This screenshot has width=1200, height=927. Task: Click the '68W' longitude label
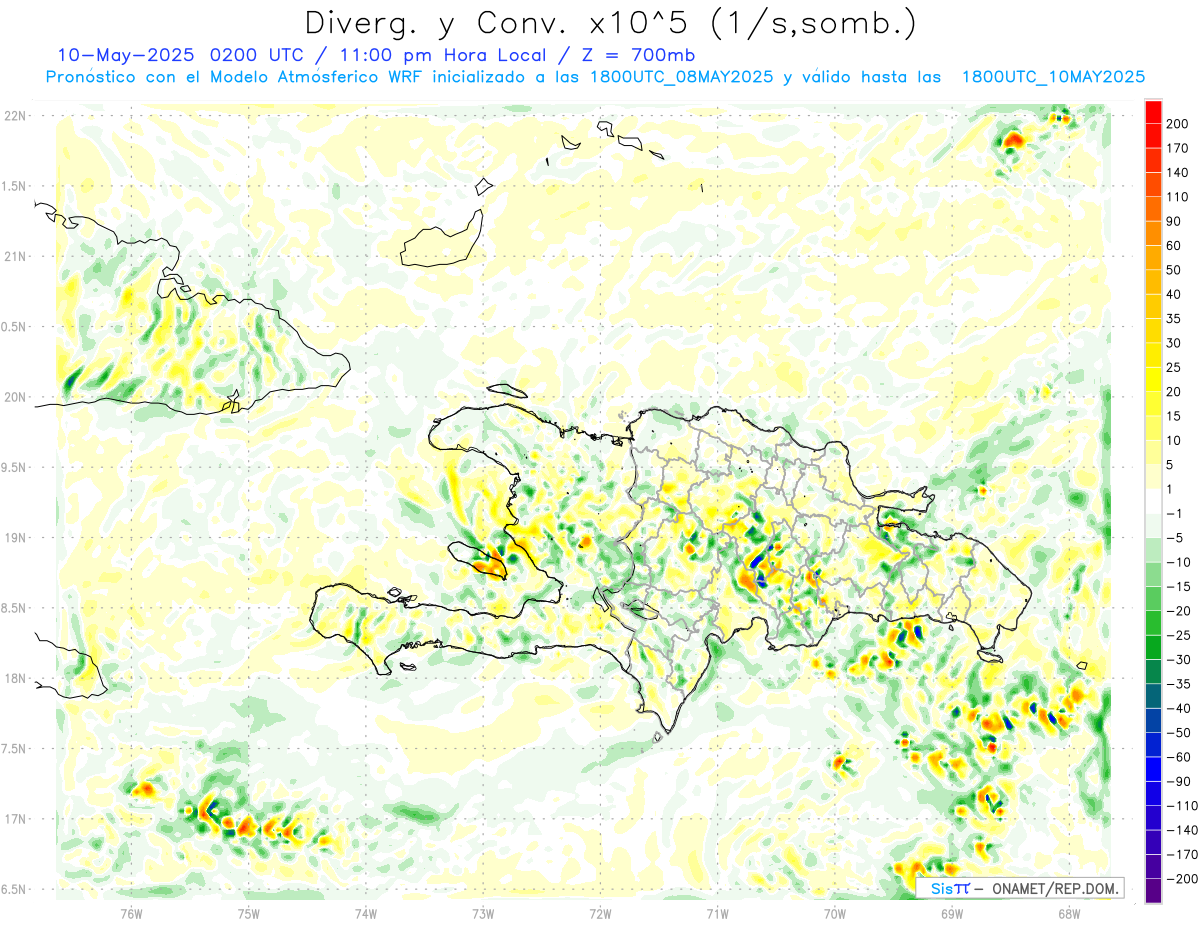[1069, 913]
